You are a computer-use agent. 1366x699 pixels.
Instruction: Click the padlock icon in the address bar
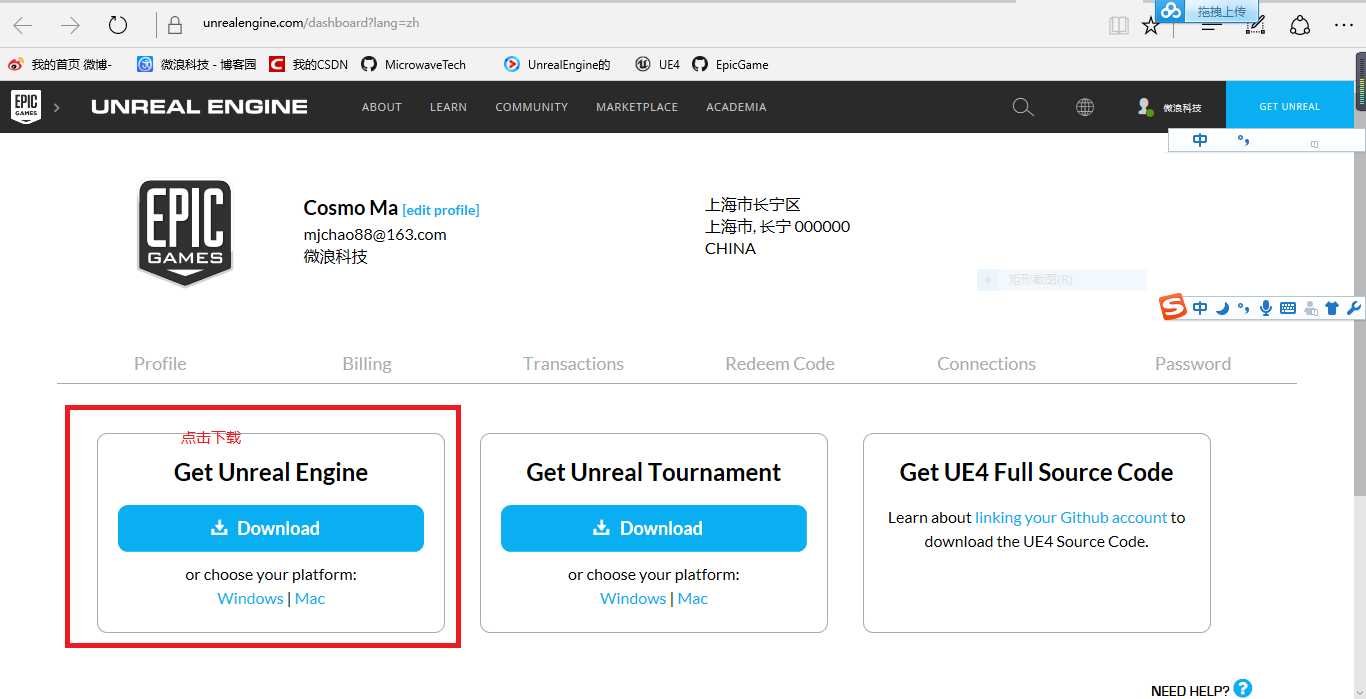click(176, 25)
